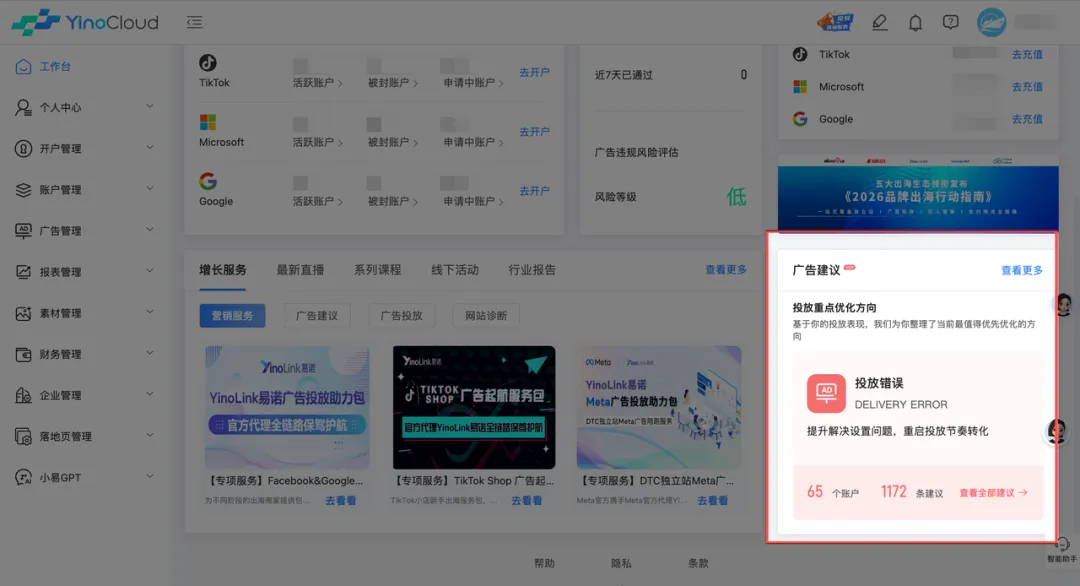1080x586 pixels.
Task: Click the 个人中心 person icon
Action: click(x=23, y=107)
